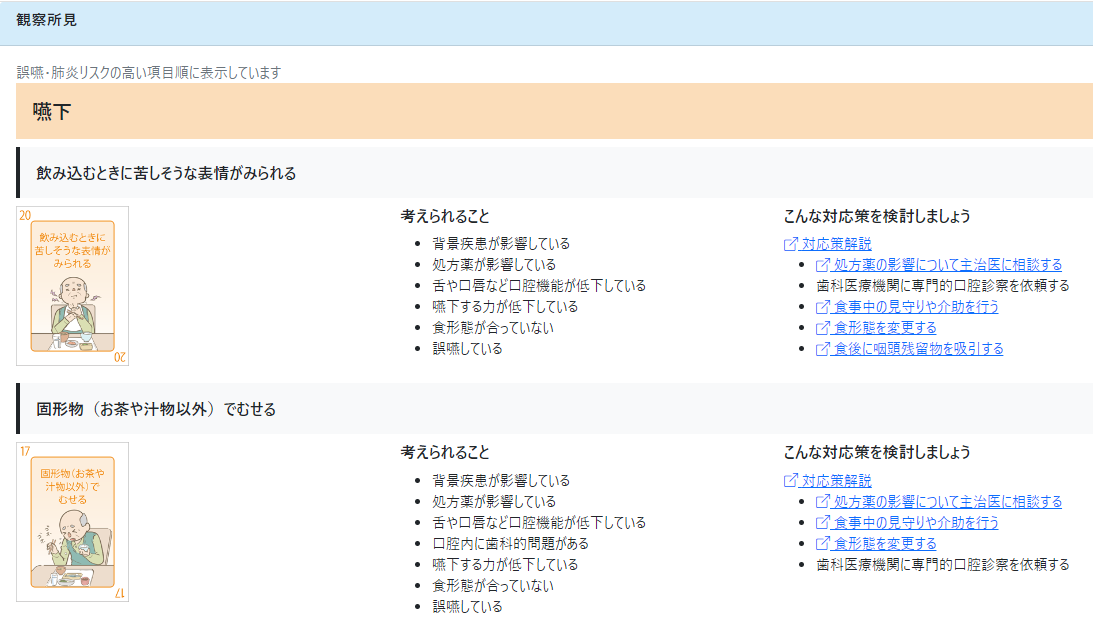The height and width of the screenshot is (631, 1093).
Task: Click the 対応策解説 external-link icon in the 固形物 section
Action: (x=791, y=481)
